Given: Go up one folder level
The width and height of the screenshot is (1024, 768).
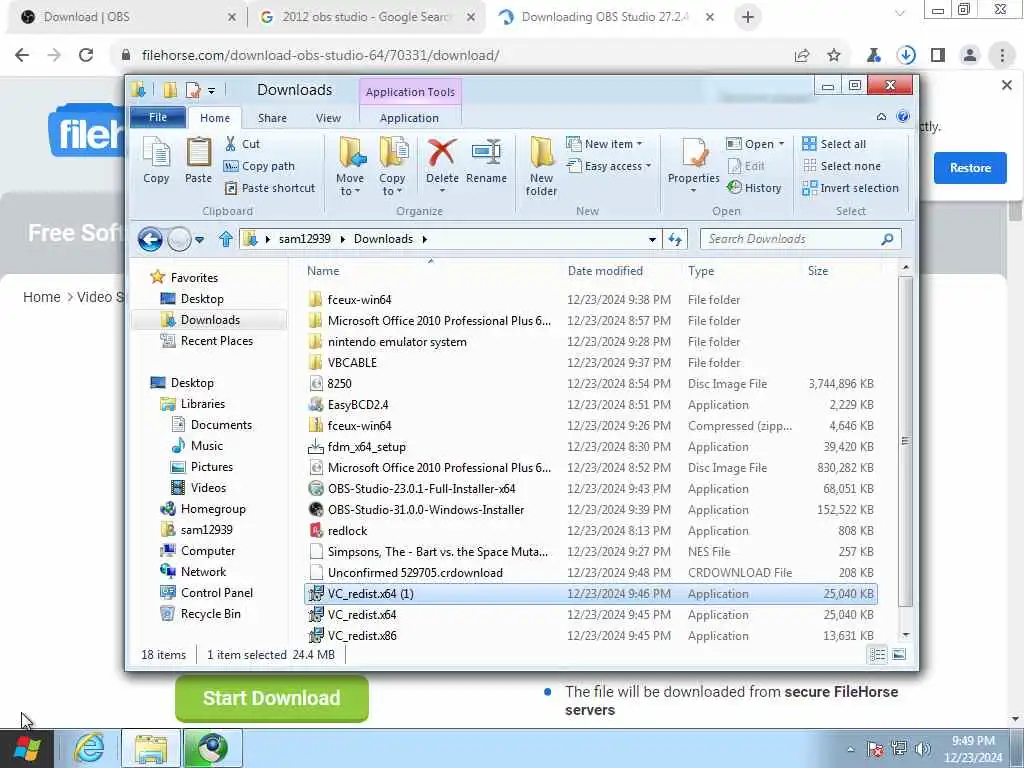Looking at the screenshot, I should pyautogui.click(x=225, y=239).
